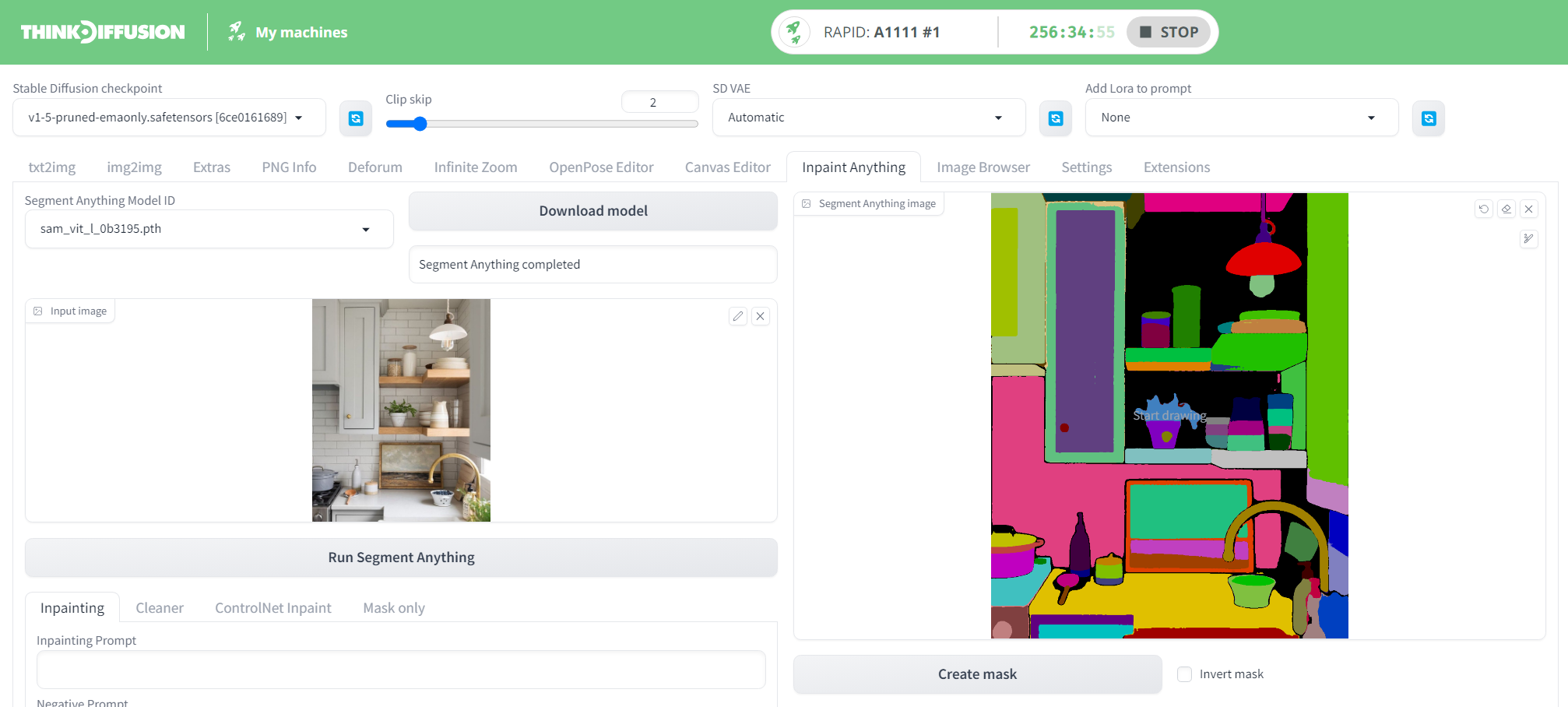Click the Create mask button
Viewport: 1568px width, 707px height.
[x=978, y=674]
